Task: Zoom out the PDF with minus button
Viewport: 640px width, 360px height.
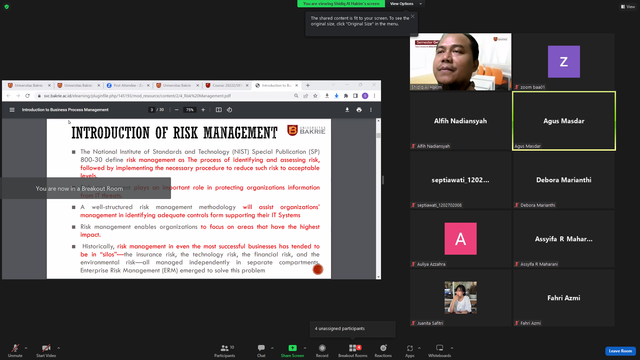Action: [177, 110]
